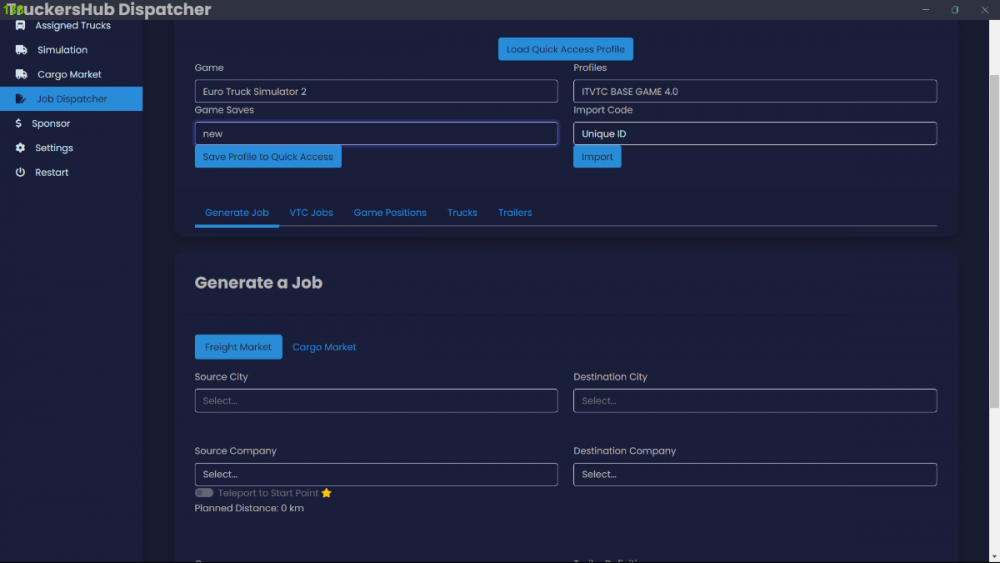Click the Simulation truck icon

click(x=20, y=50)
